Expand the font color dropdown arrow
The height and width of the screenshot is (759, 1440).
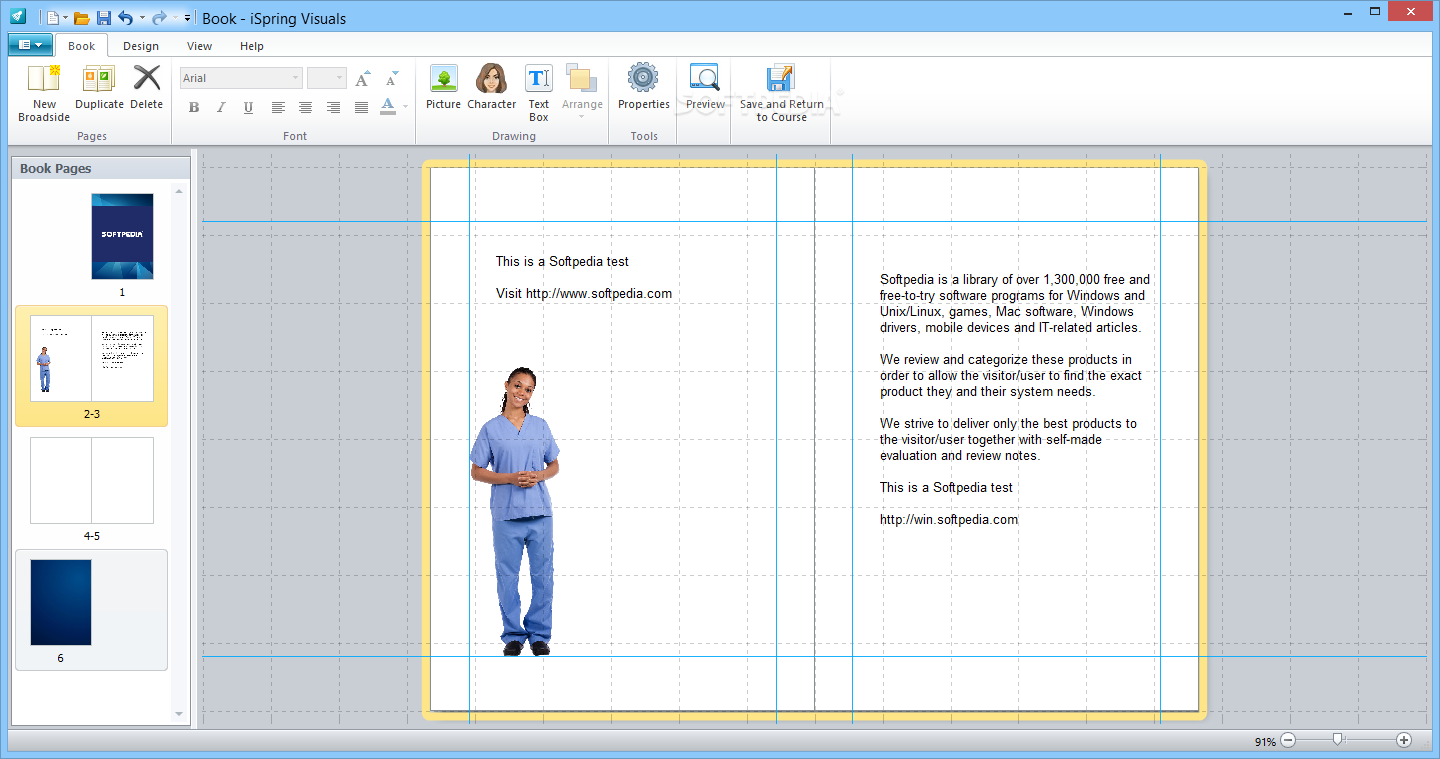pyautogui.click(x=405, y=107)
